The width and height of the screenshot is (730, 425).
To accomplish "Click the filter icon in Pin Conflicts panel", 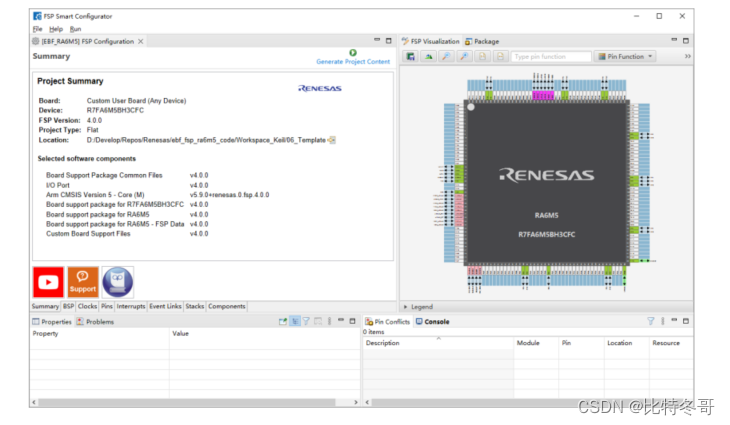I will click(651, 321).
